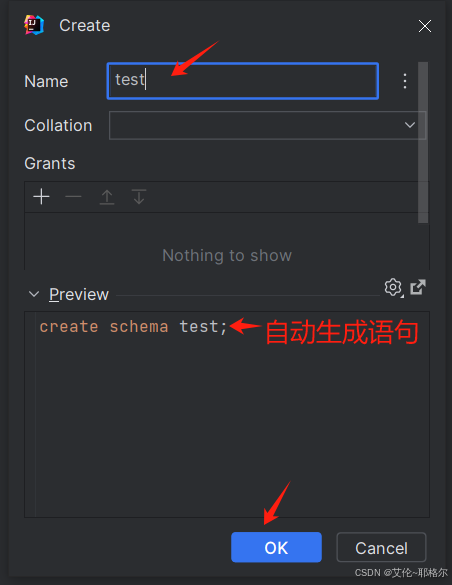
Task: Click the remove grant minus icon
Action: click(73, 197)
